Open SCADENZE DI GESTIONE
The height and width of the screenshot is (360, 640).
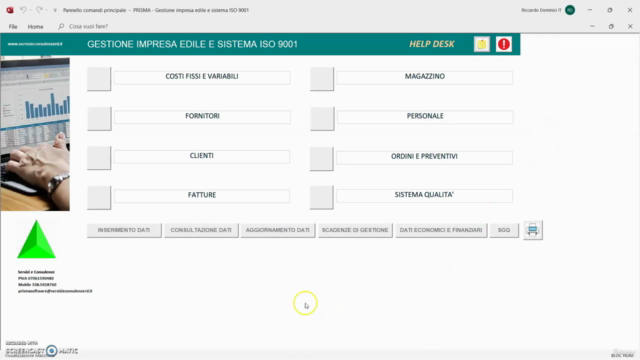[x=355, y=230]
